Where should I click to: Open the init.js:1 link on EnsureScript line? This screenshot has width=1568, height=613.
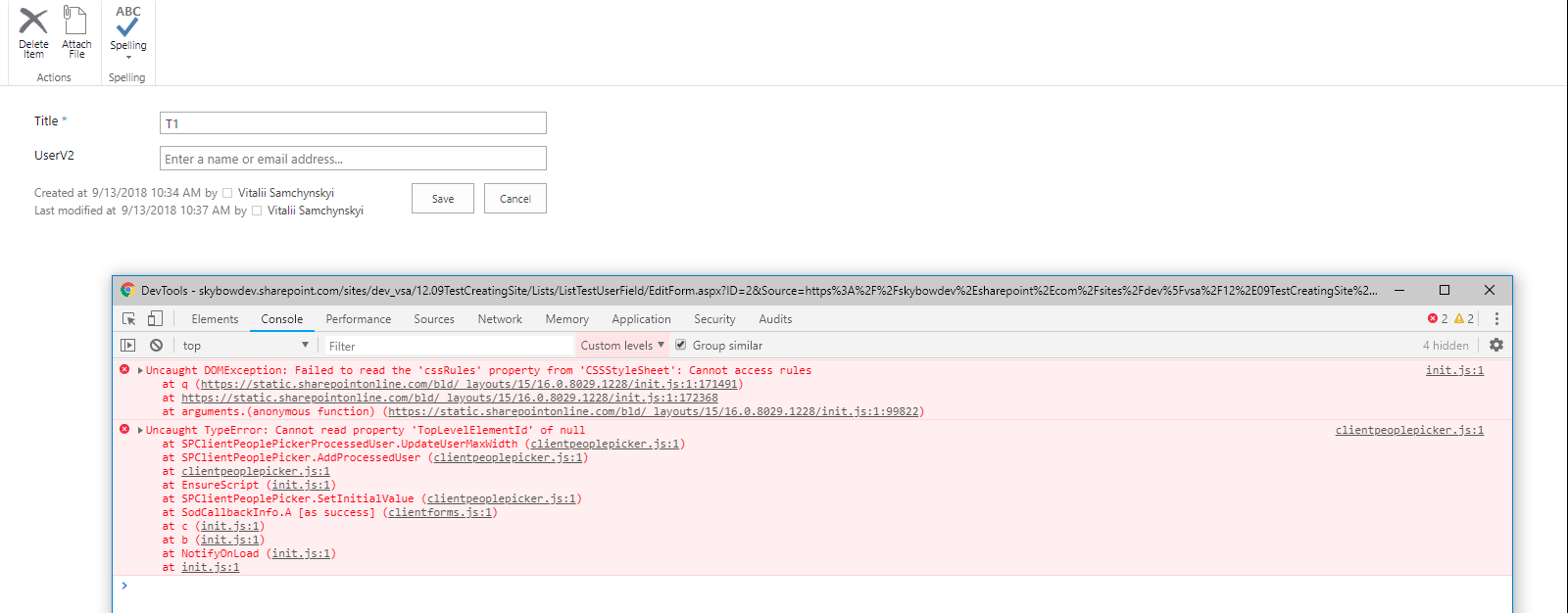(301, 485)
